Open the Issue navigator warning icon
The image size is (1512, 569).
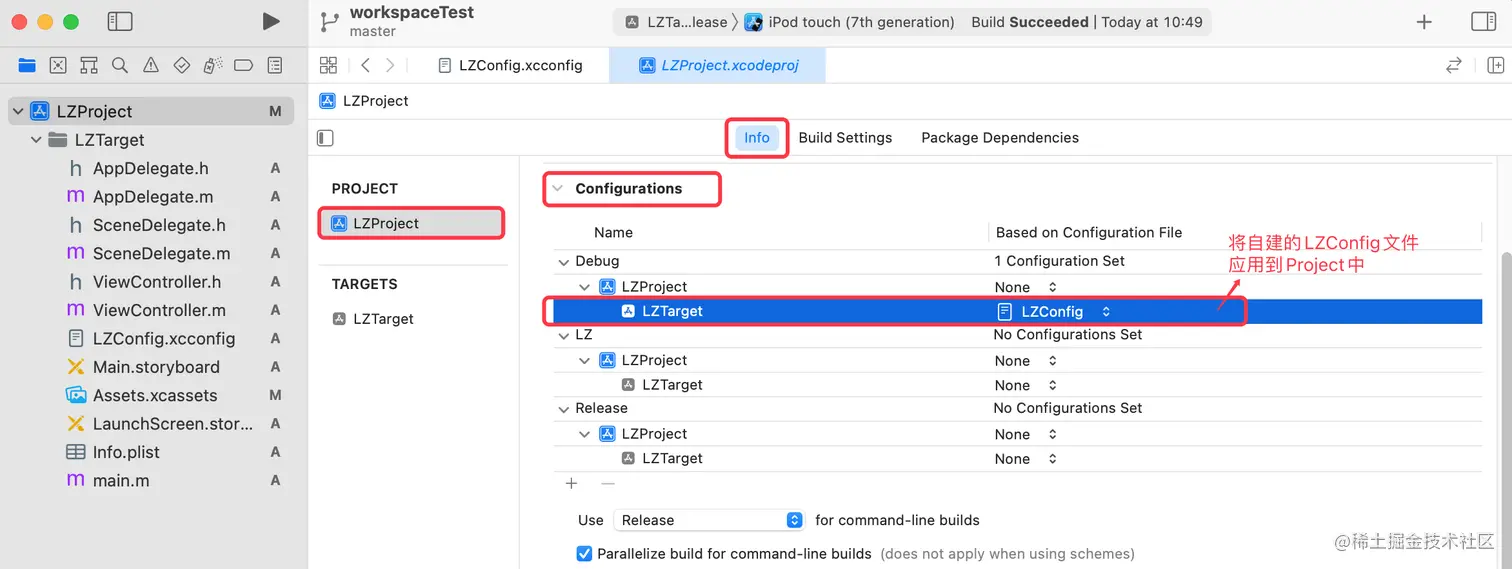[x=151, y=65]
